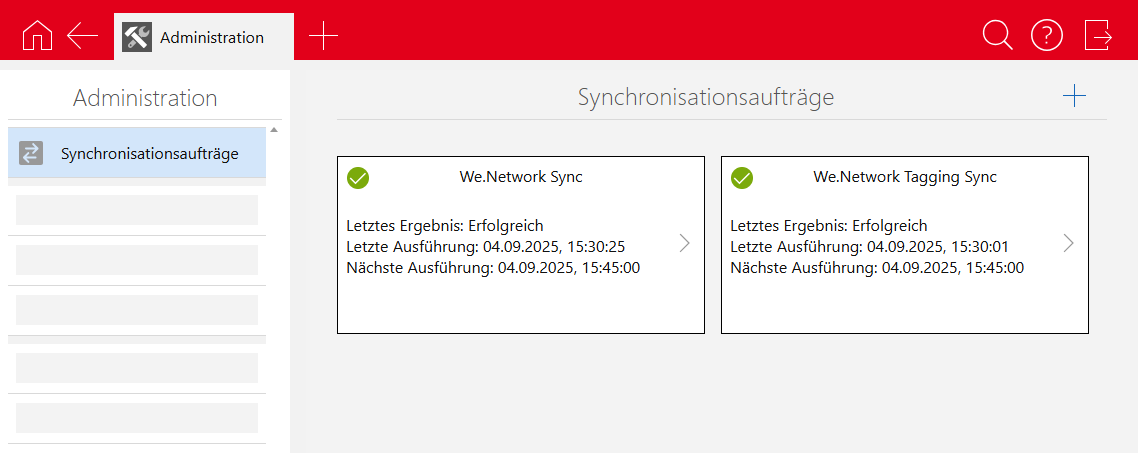This screenshot has height=453, width=1138.
Task: Switch to the Administration tab
Action: pyautogui.click(x=212, y=38)
